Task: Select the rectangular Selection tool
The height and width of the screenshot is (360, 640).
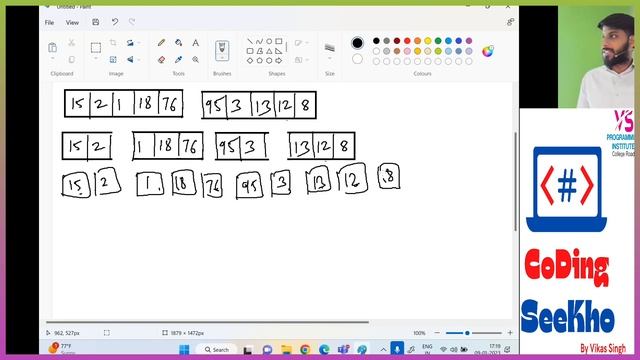Action: click(x=96, y=48)
